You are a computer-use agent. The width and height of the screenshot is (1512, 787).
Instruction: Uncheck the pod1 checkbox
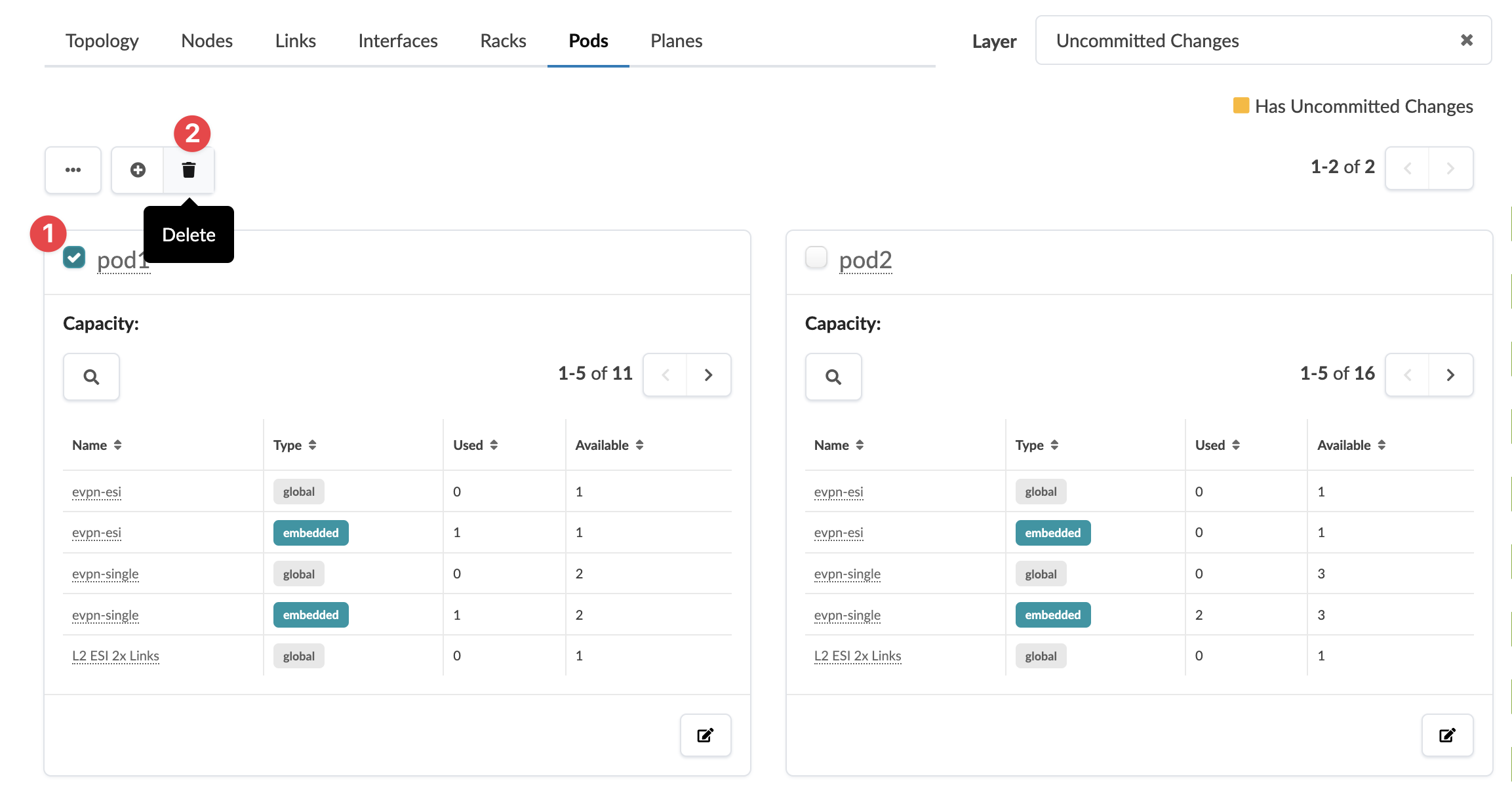74,257
